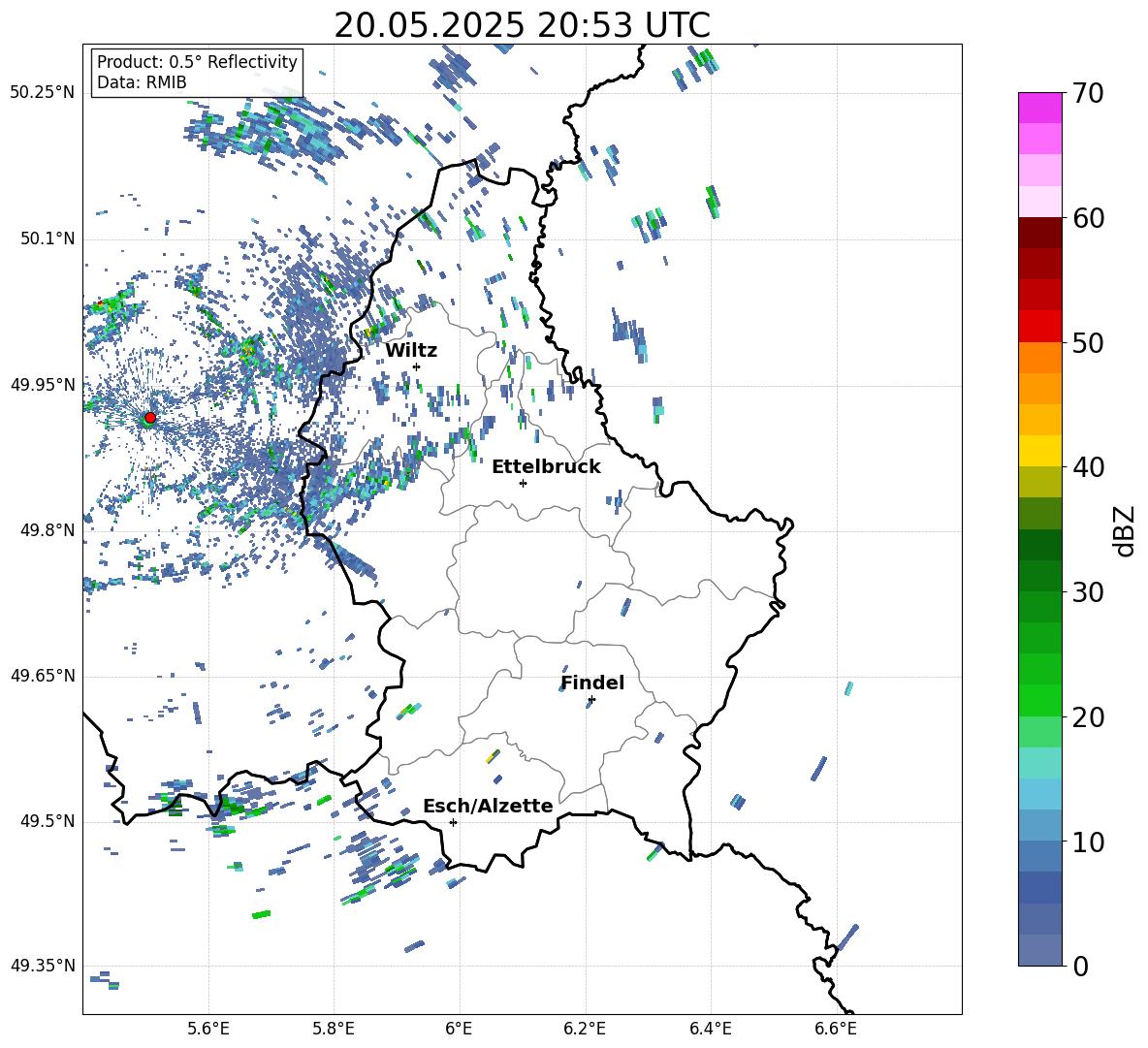Click the 49.5°N latitude label

click(47, 821)
